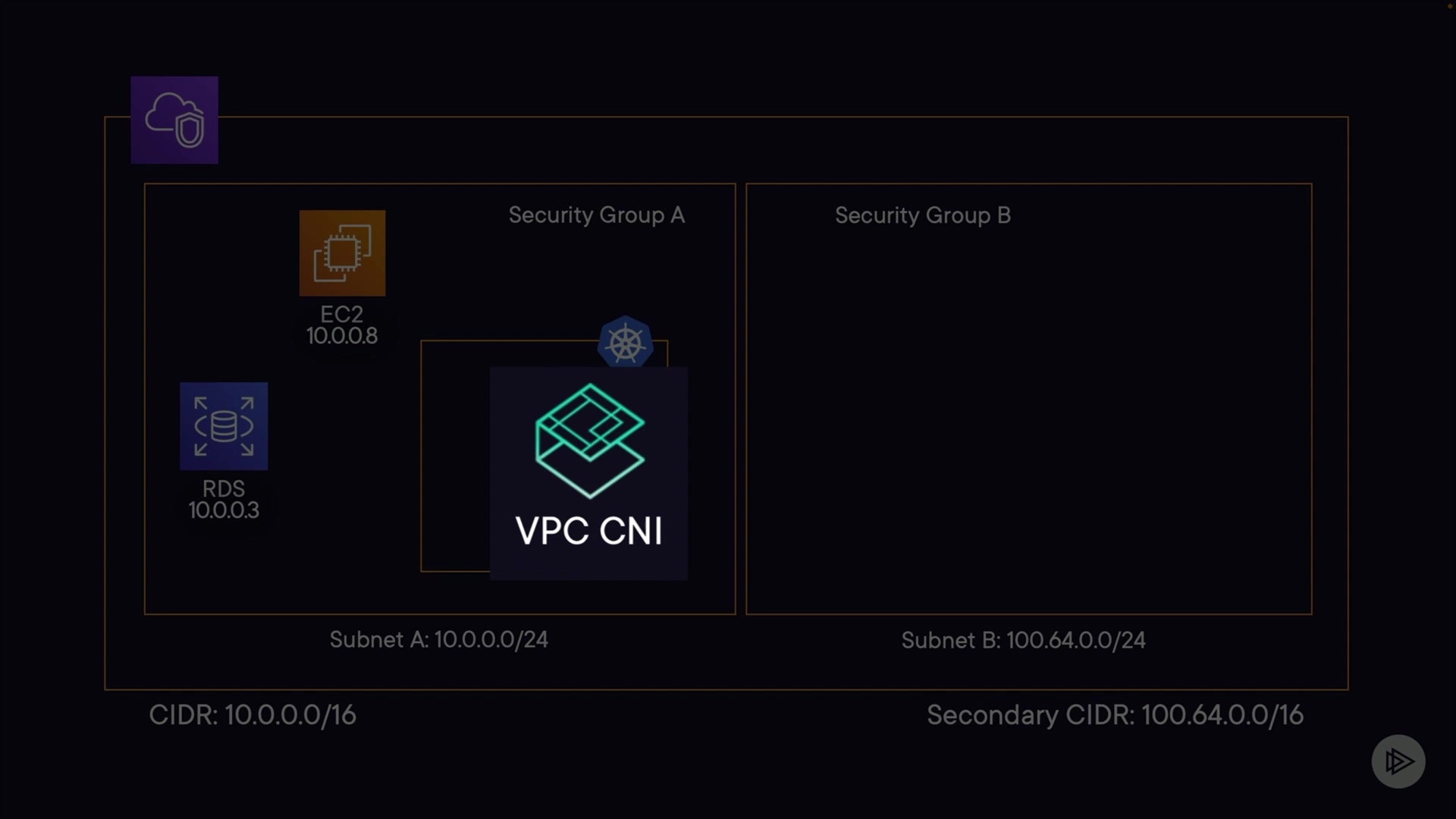Click the Kubernetes helm wheel icon
The height and width of the screenshot is (819, 1456).
click(626, 343)
